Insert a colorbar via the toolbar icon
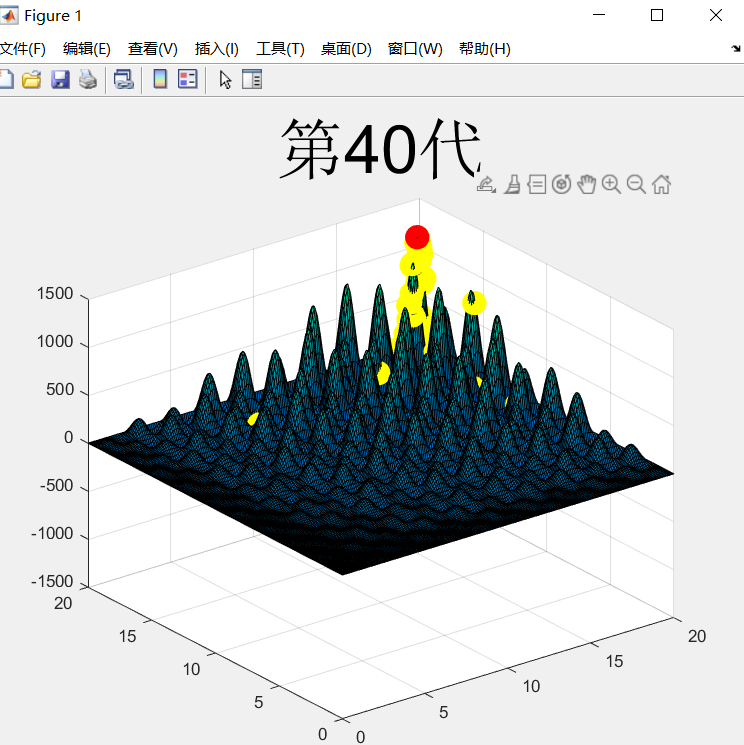The image size is (744, 745). (x=160, y=79)
